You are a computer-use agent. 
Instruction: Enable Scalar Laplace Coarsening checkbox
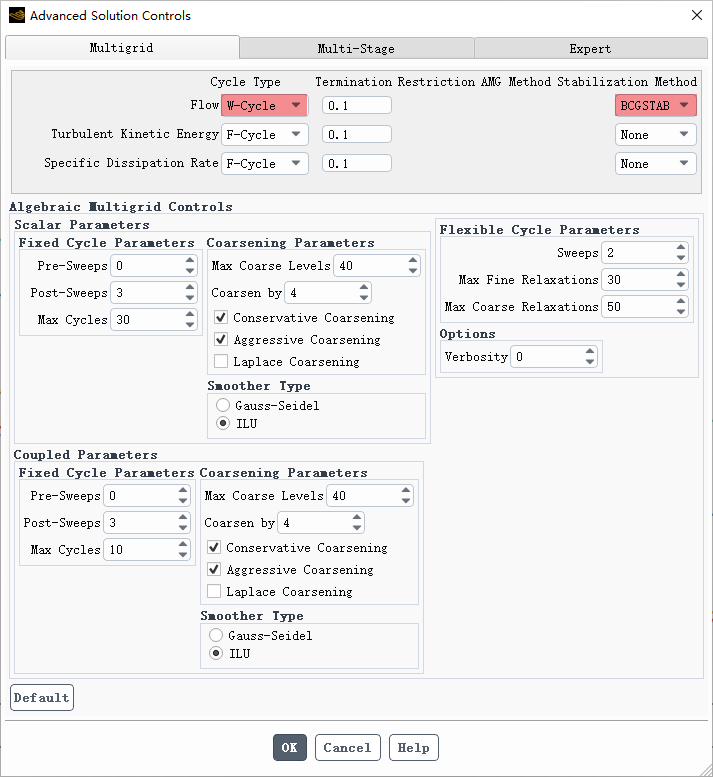pyautogui.click(x=221, y=362)
